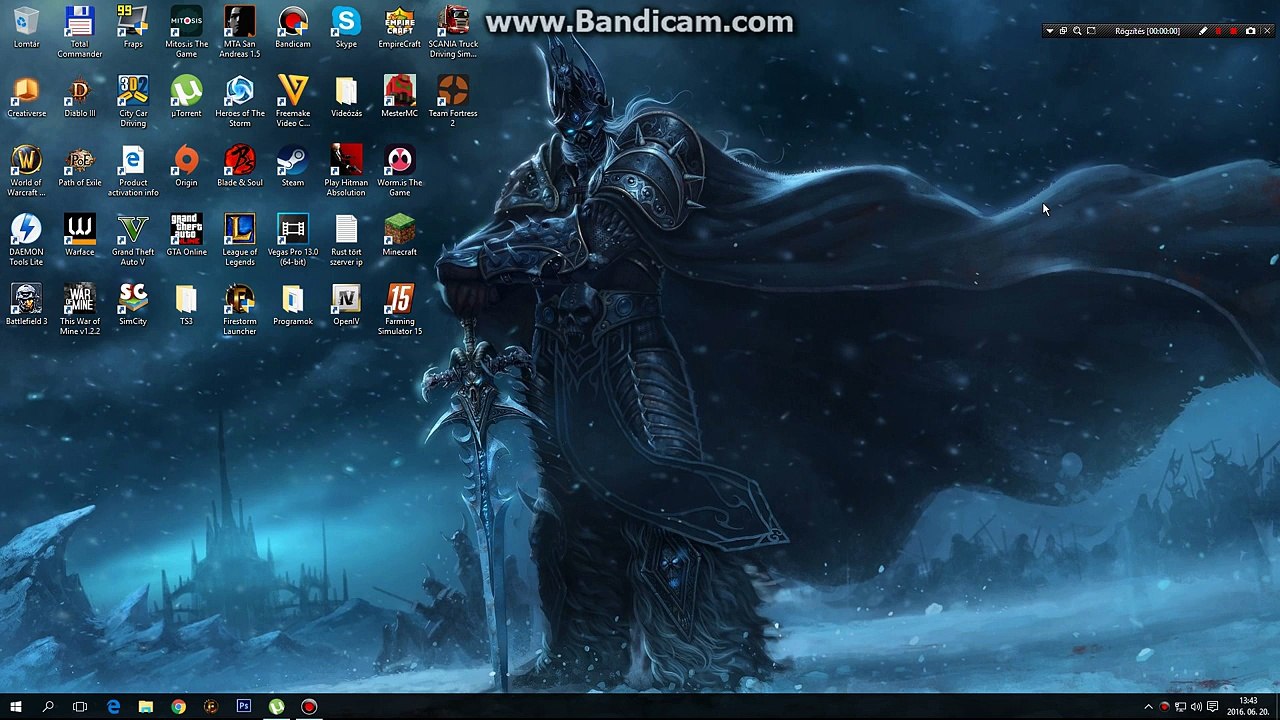1280x720 pixels.
Task: Select the Rust tört szerver ip file
Action: (346, 240)
